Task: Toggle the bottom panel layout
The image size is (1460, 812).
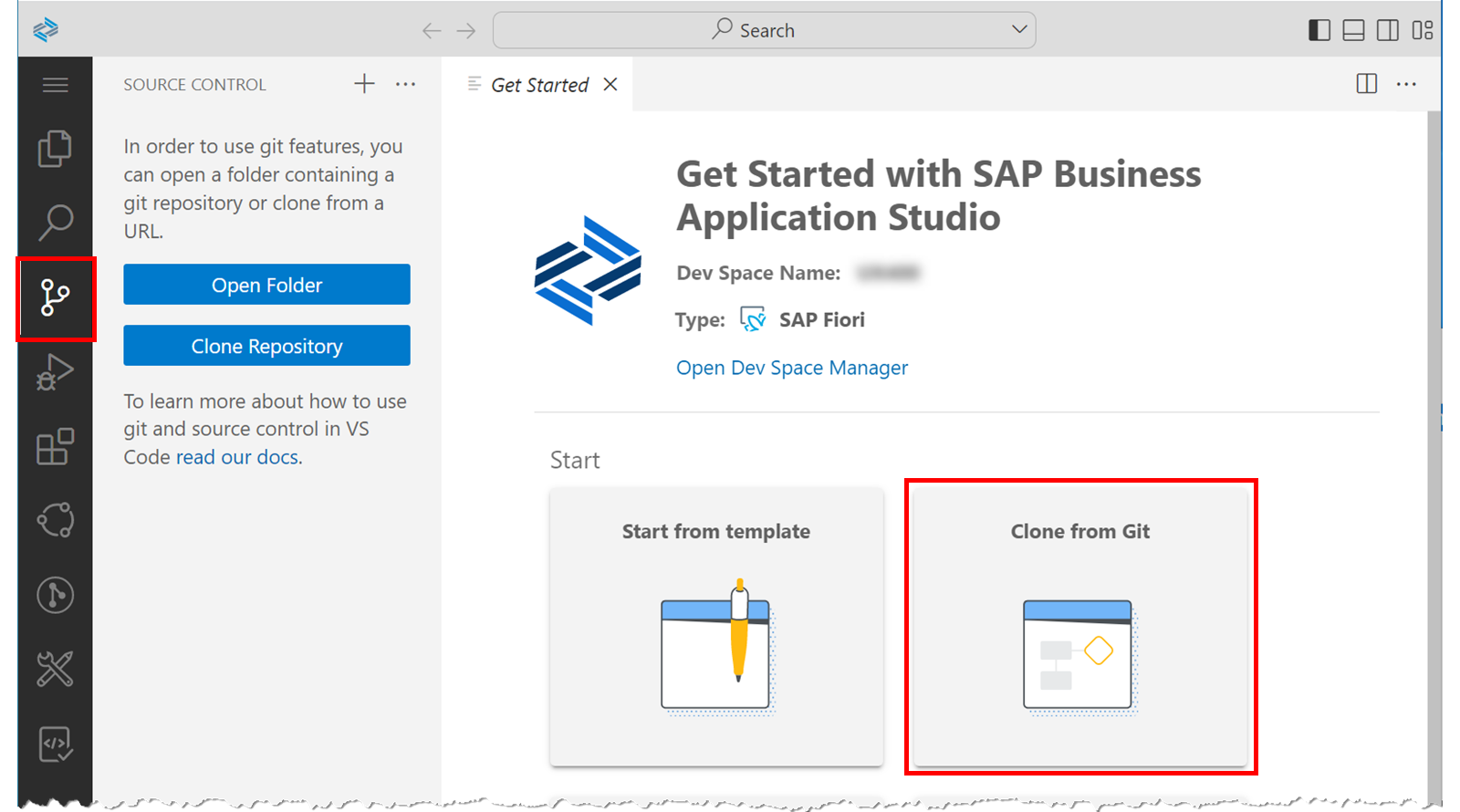Action: tap(1354, 30)
